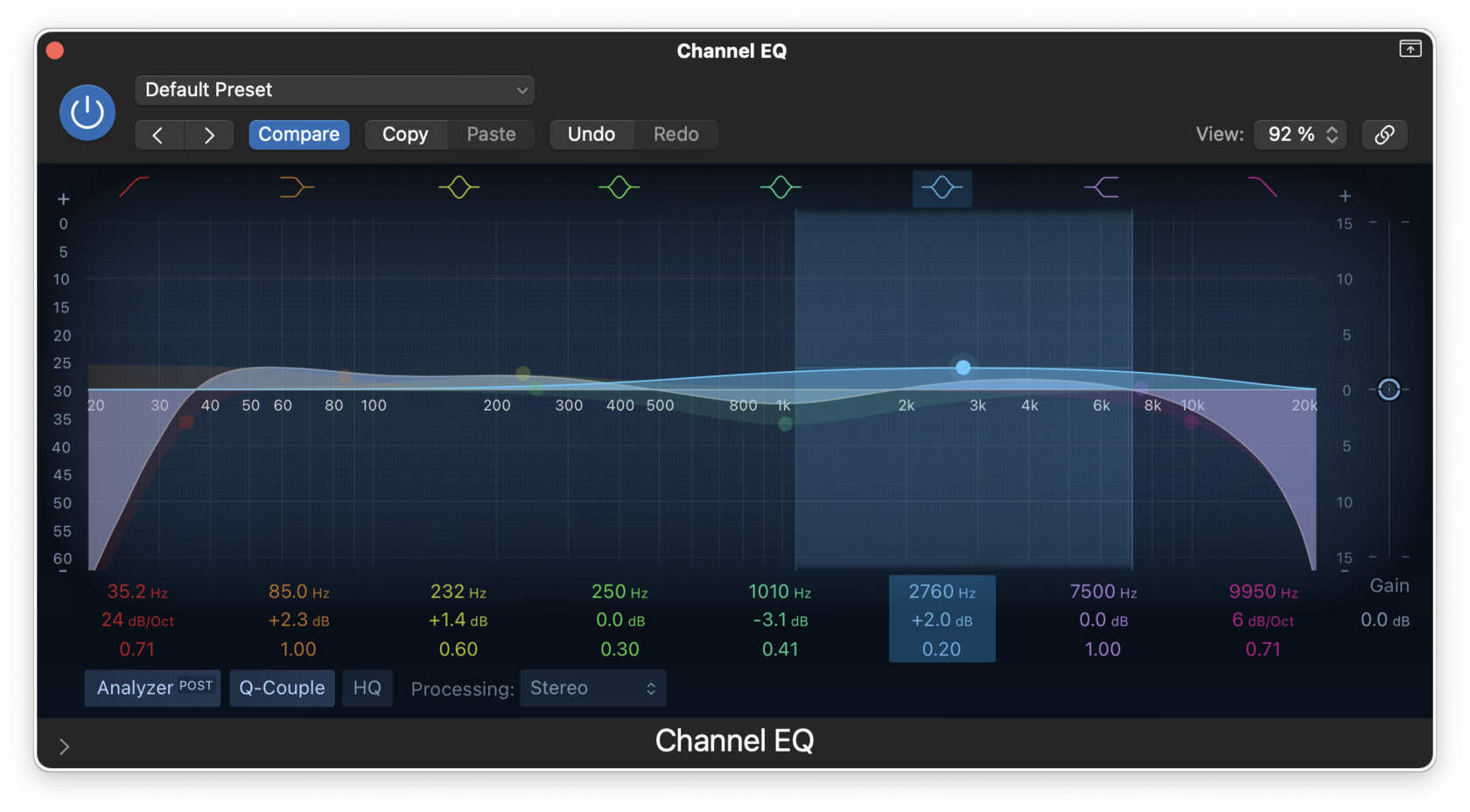Select the 24 dB/Oct slope value

pyautogui.click(x=137, y=620)
